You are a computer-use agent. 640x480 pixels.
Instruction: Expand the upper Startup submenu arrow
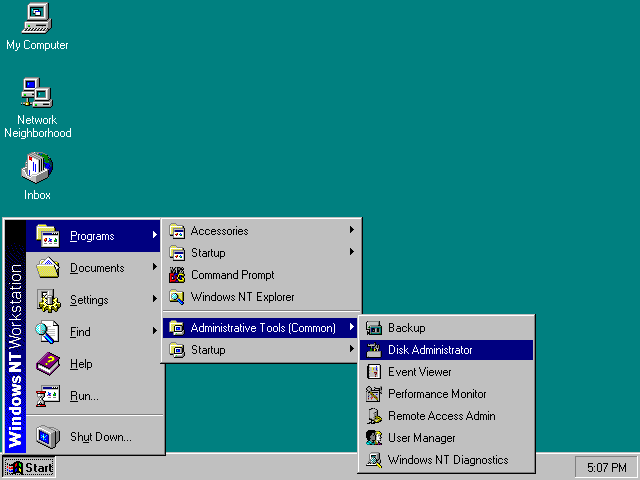point(351,252)
